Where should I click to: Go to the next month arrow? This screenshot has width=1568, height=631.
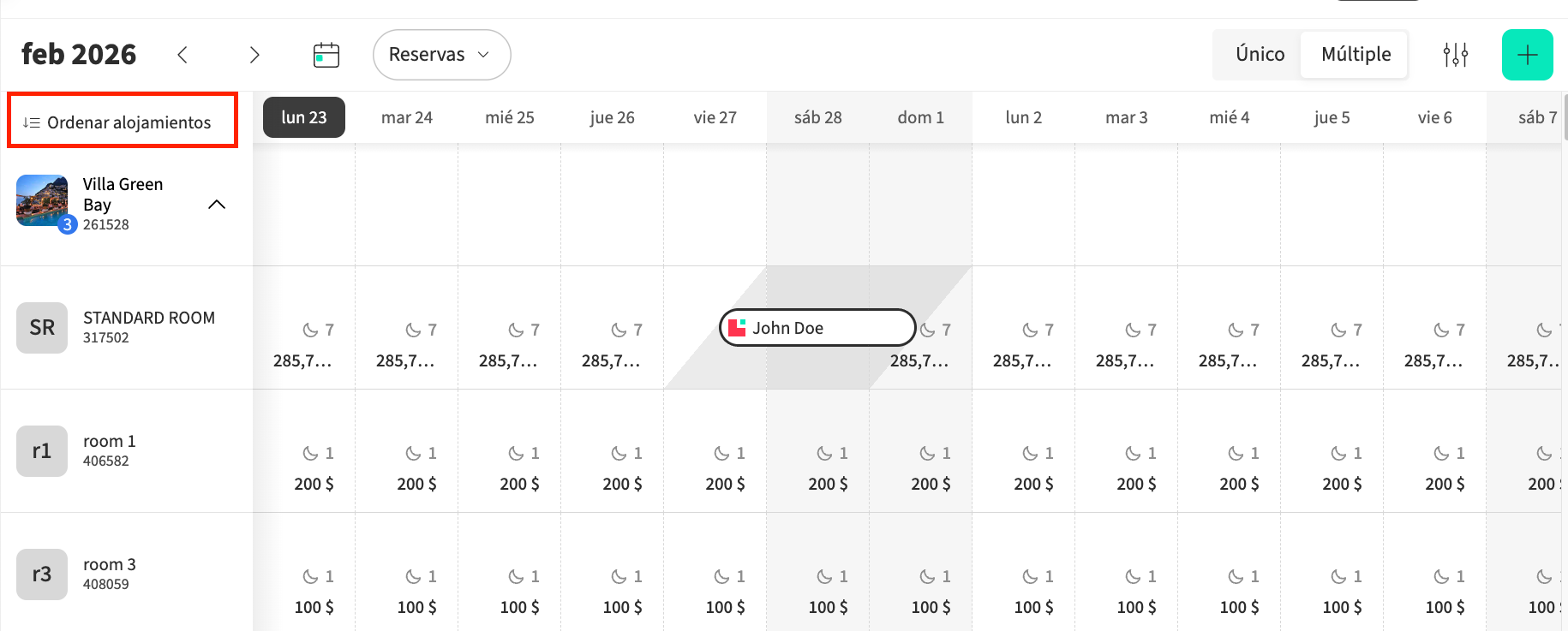click(254, 55)
